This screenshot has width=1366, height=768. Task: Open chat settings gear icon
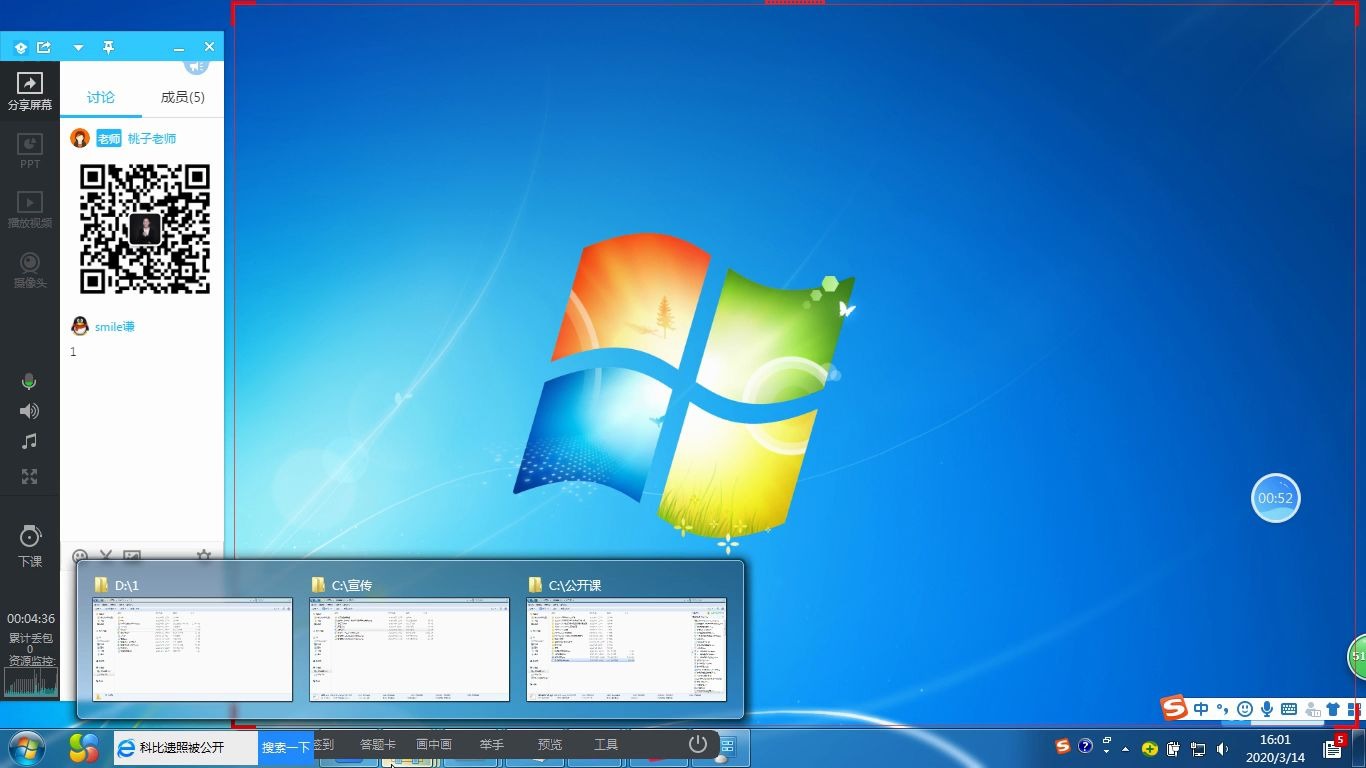(x=204, y=555)
